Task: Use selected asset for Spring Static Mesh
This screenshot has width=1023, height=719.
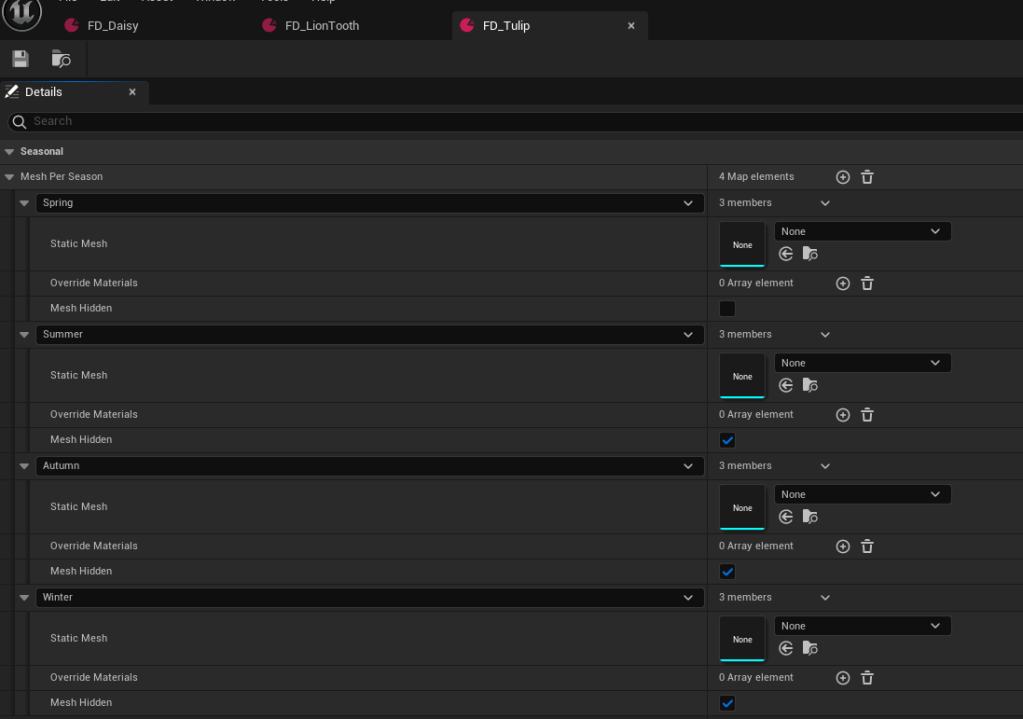Action: click(786, 254)
